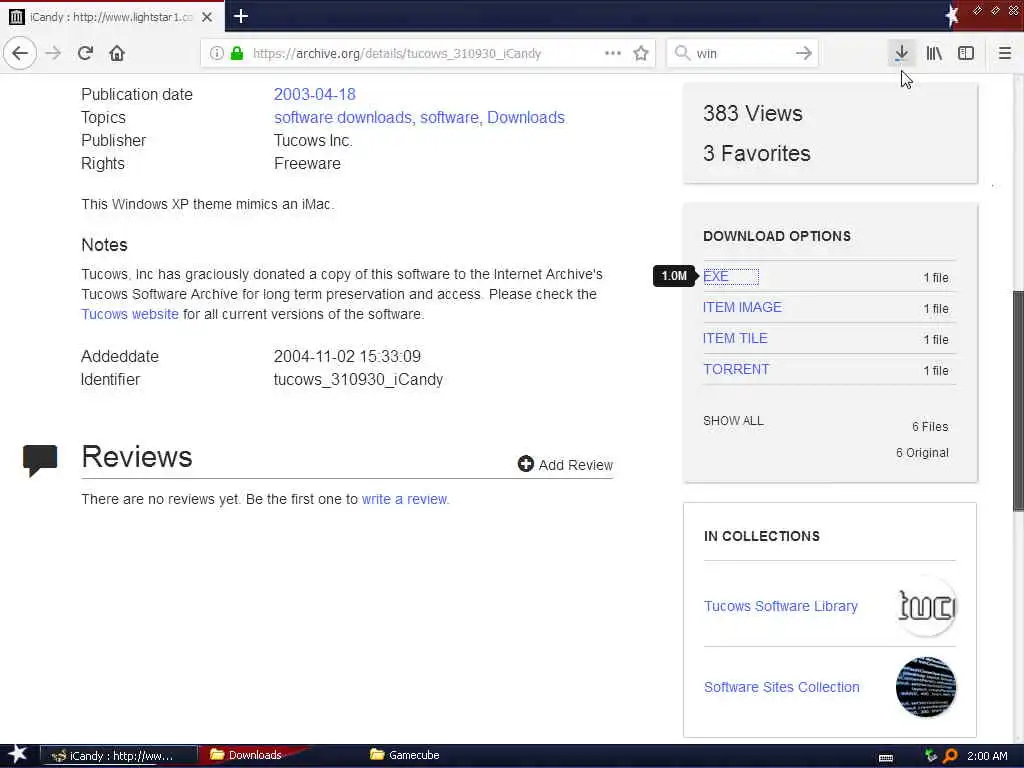Click the search box containing 'win'
This screenshot has height=768, width=1024.
click(x=742, y=53)
